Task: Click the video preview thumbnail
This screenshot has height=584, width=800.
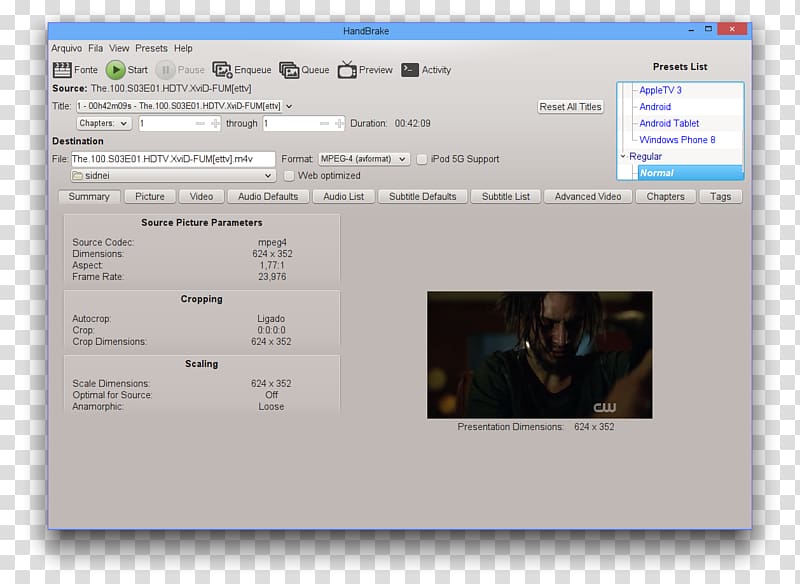Action: coord(539,355)
